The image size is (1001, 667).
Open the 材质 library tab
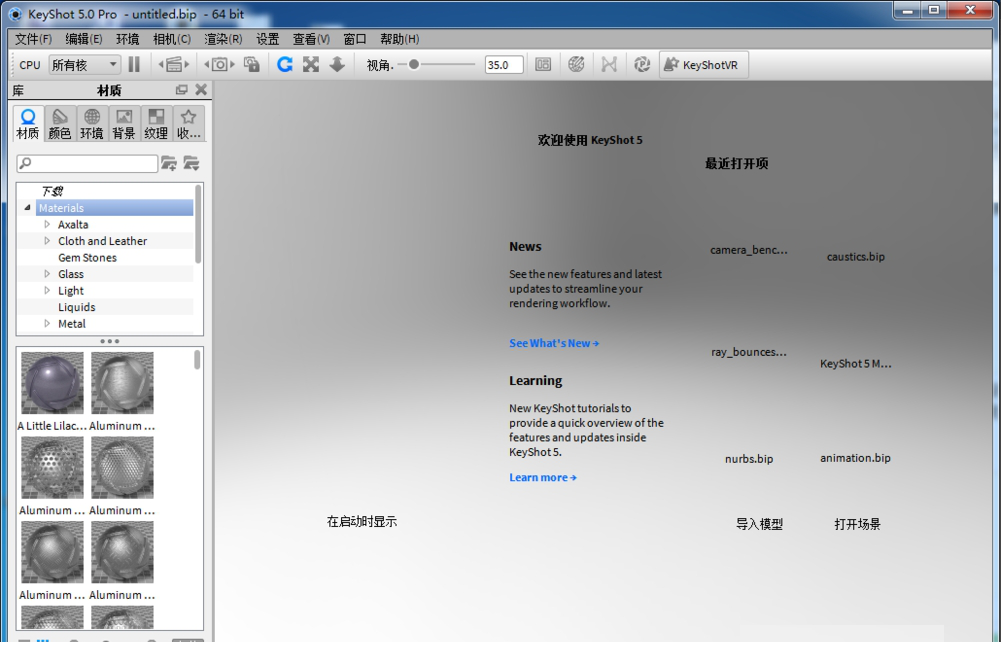coord(28,124)
